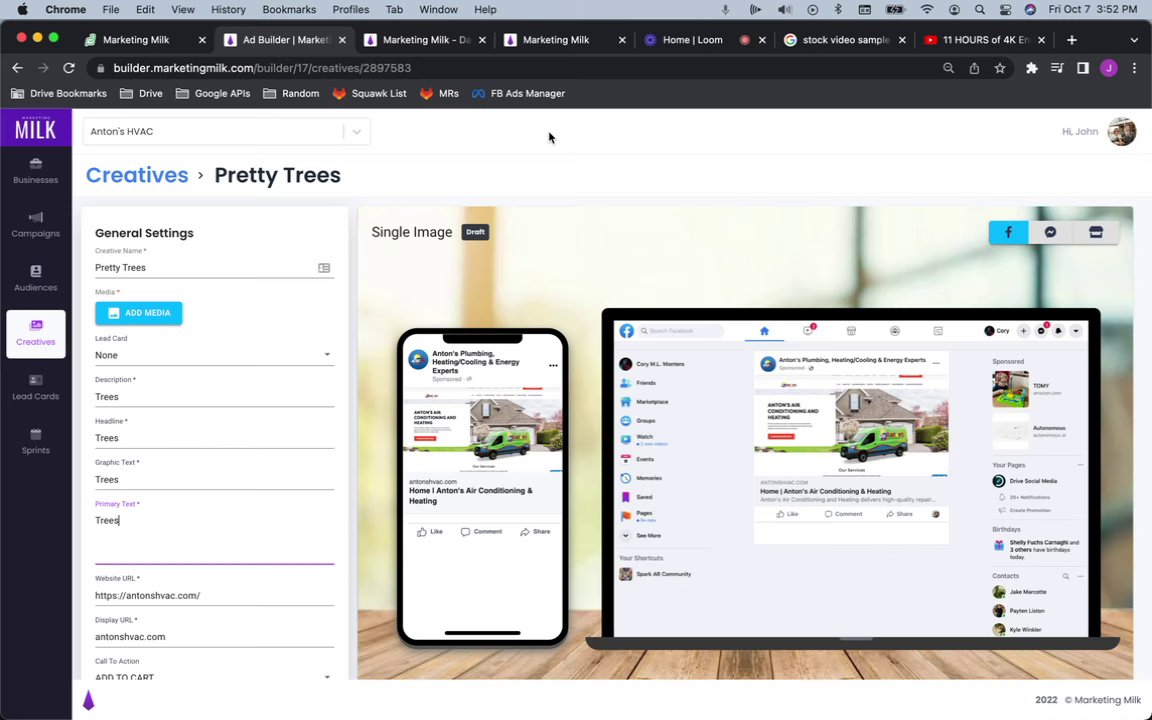The height and width of the screenshot is (720, 1152).
Task: Click the Graphic Text input field
Action: (214, 479)
